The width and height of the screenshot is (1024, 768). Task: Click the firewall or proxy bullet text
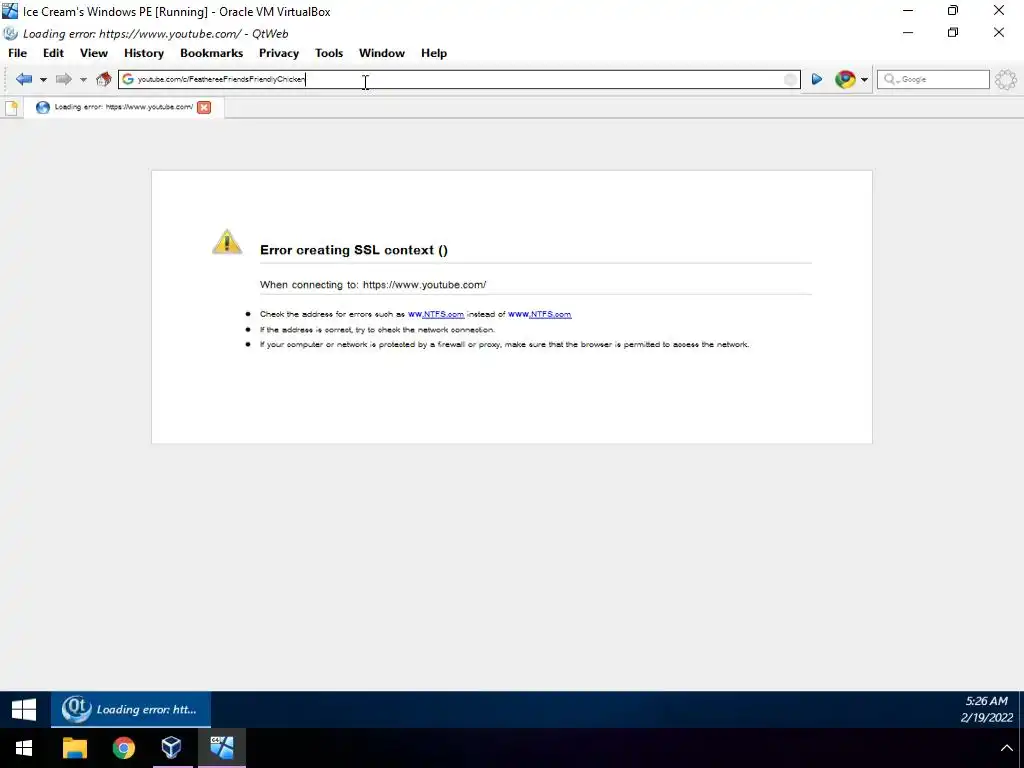pyautogui.click(x=505, y=344)
